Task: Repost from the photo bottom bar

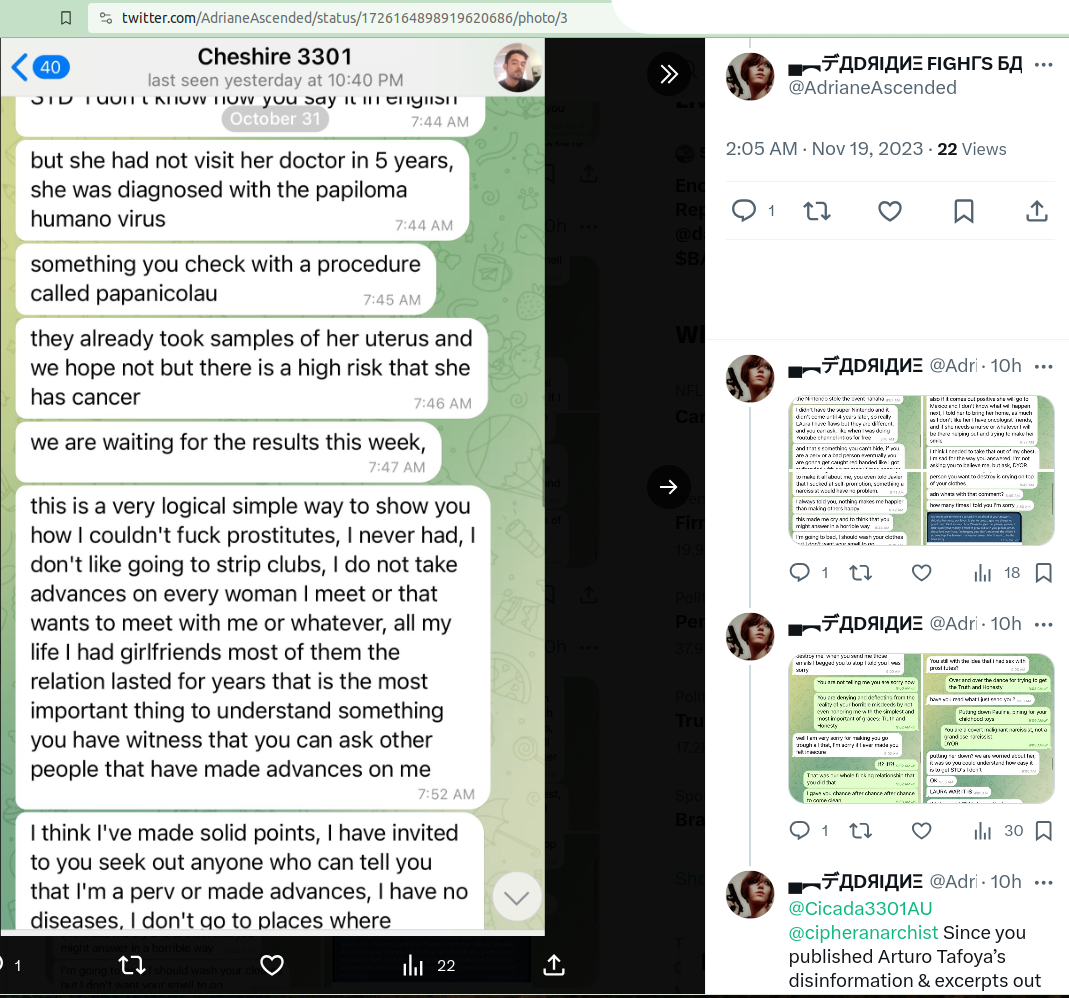Action: click(x=132, y=965)
